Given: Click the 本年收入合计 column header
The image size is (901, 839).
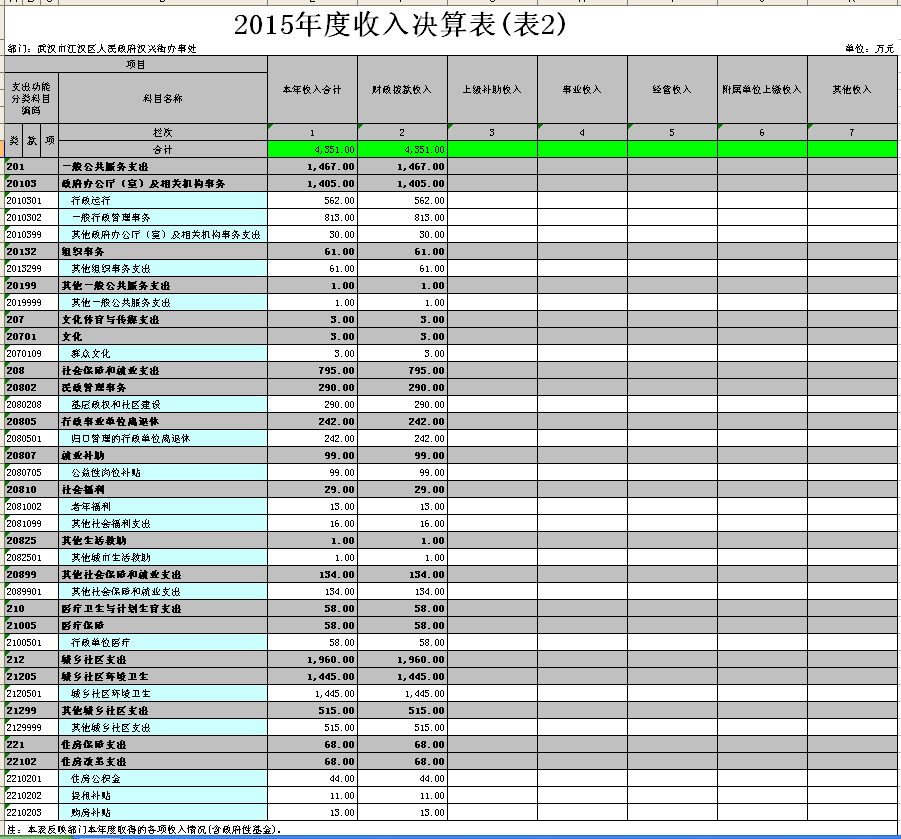Looking at the screenshot, I should (x=312, y=90).
